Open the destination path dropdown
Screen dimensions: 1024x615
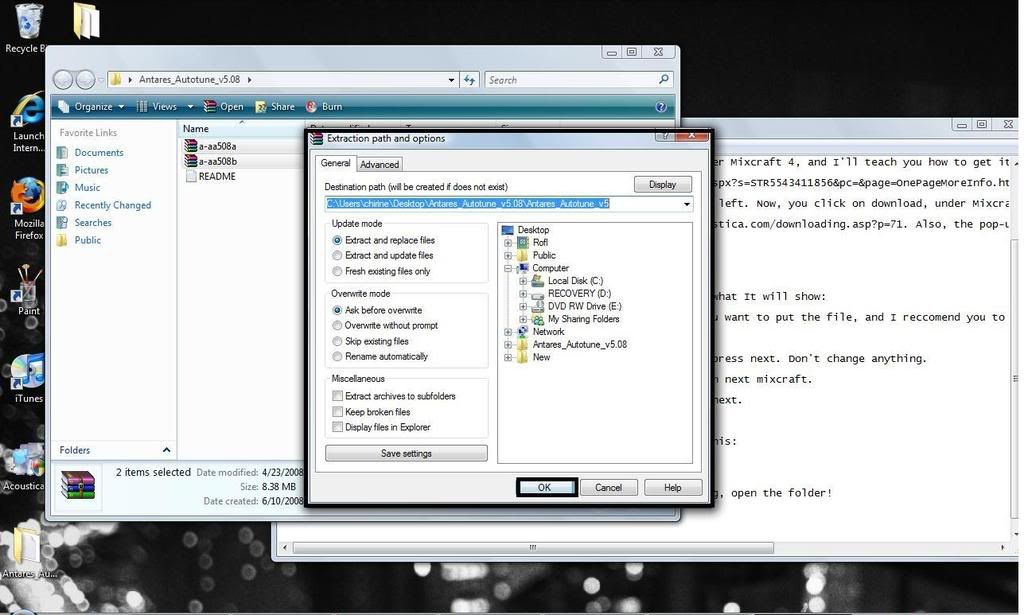(x=686, y=204)
